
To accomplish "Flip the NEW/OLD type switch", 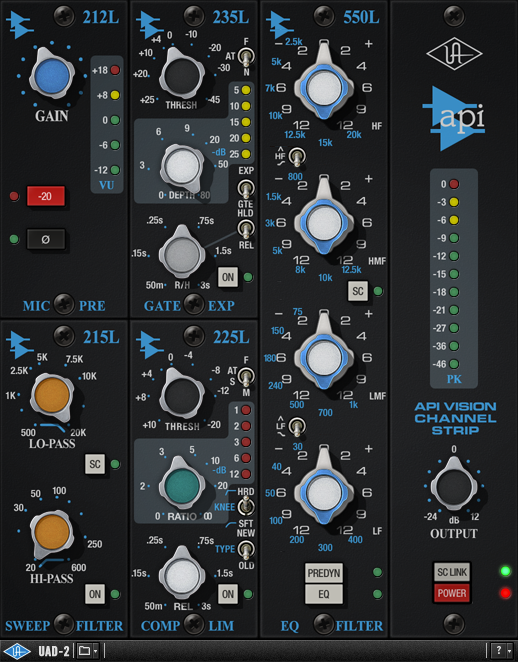I will [246, 549].
